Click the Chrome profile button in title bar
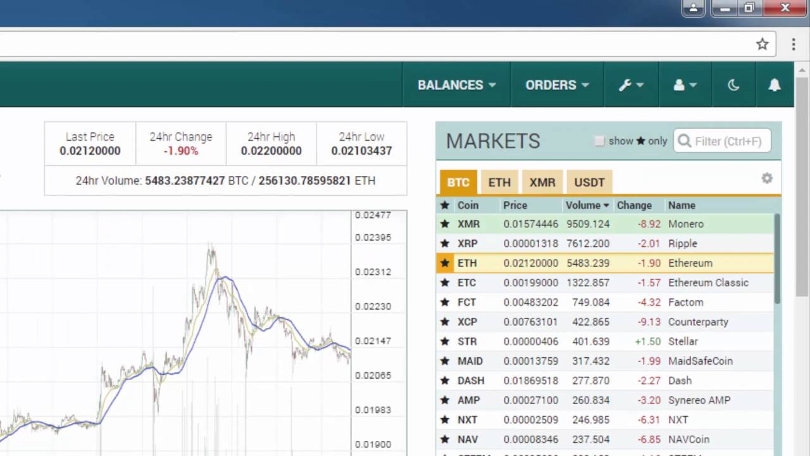The height and width of the screenshot is (456, 810). [x=693, y=8]
